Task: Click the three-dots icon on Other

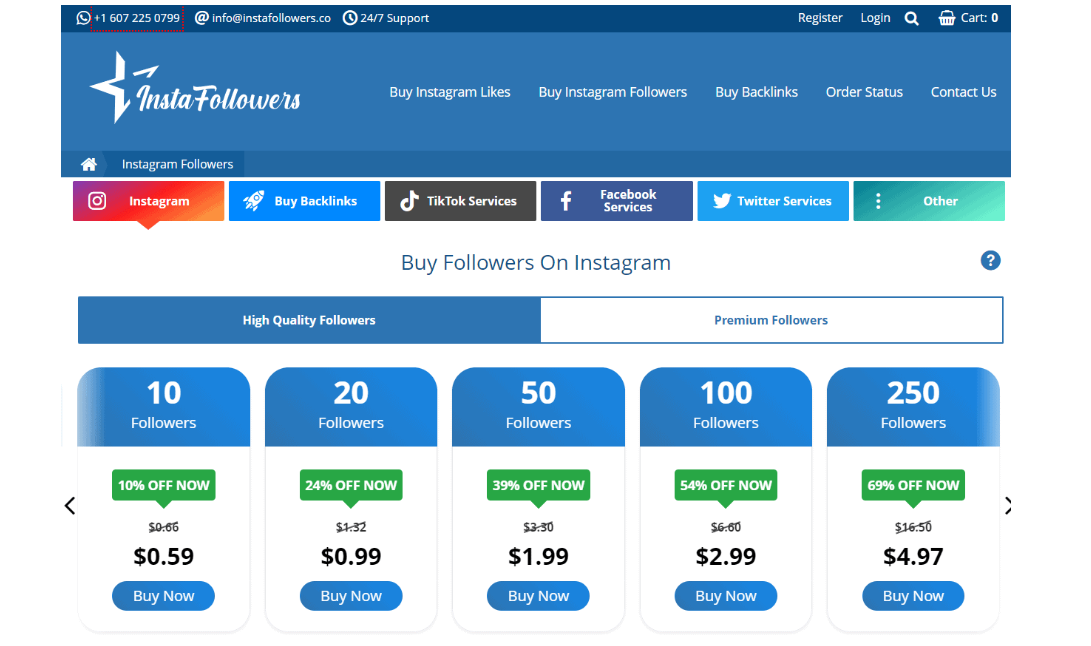Action: click(x=878, y=201)
